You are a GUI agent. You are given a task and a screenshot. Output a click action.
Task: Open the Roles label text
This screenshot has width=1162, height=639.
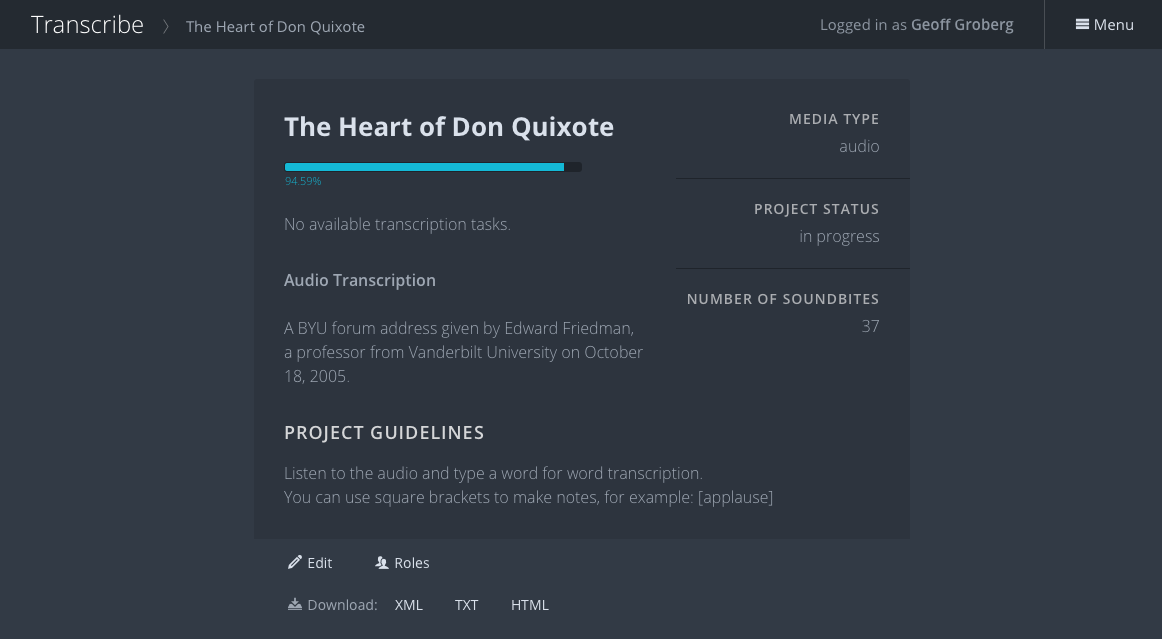point(412,563)
